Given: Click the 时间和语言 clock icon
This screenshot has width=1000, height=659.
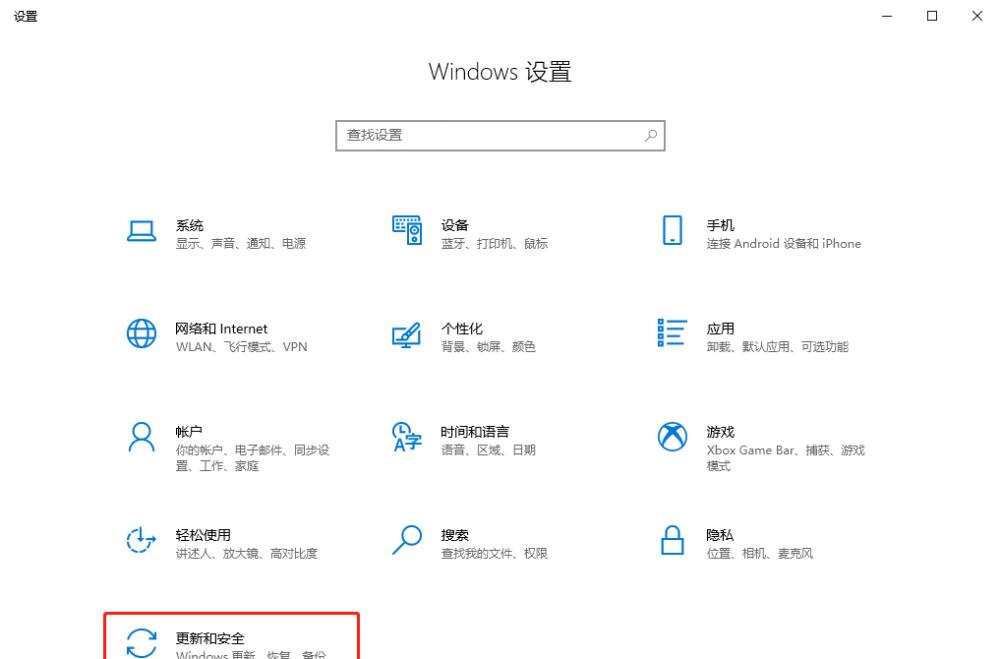Looking at the screenshot, I should [407, 437].
